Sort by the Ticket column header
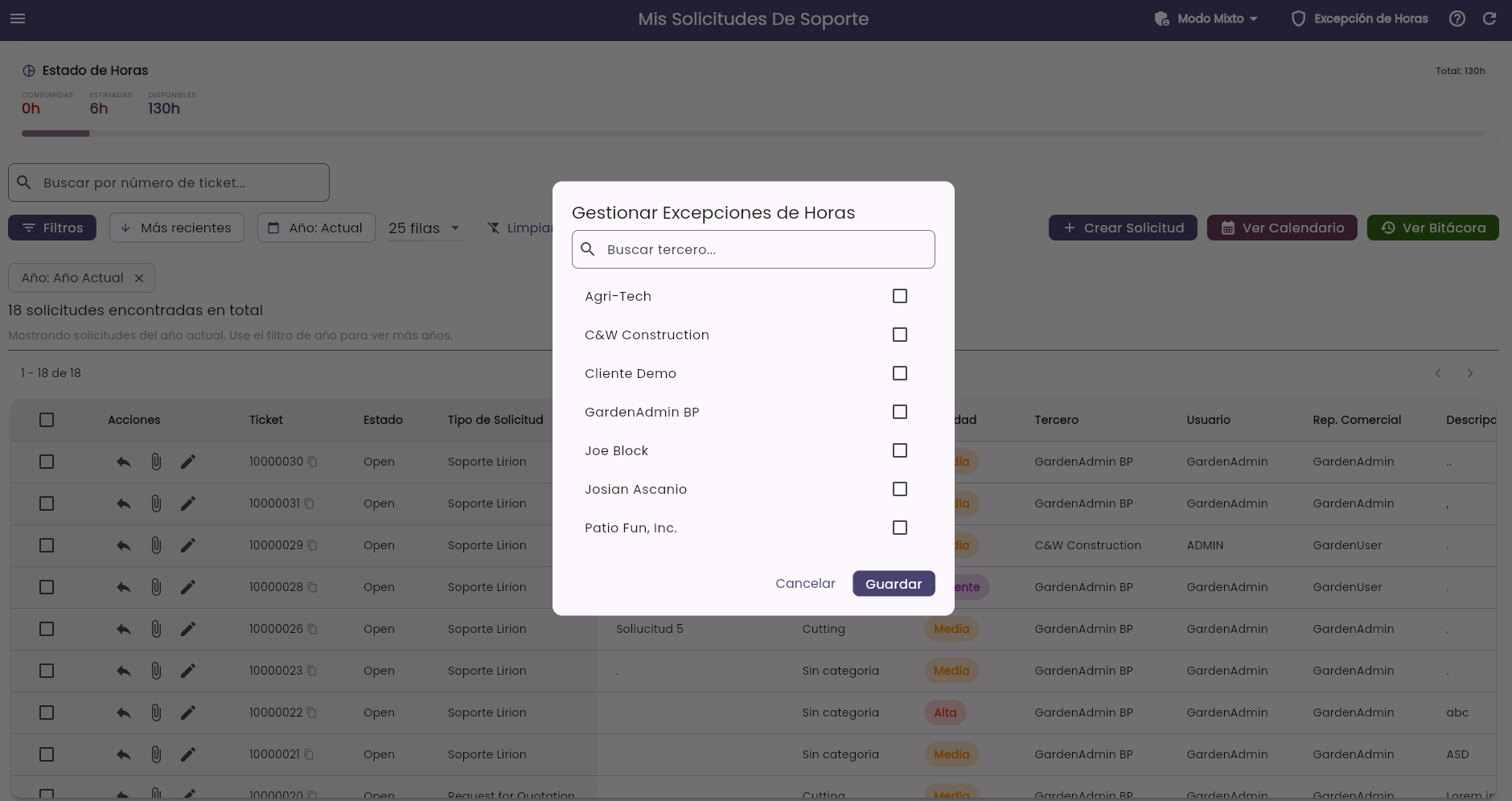This screenshot has height=801, width=1512. (x=266, y=420)
